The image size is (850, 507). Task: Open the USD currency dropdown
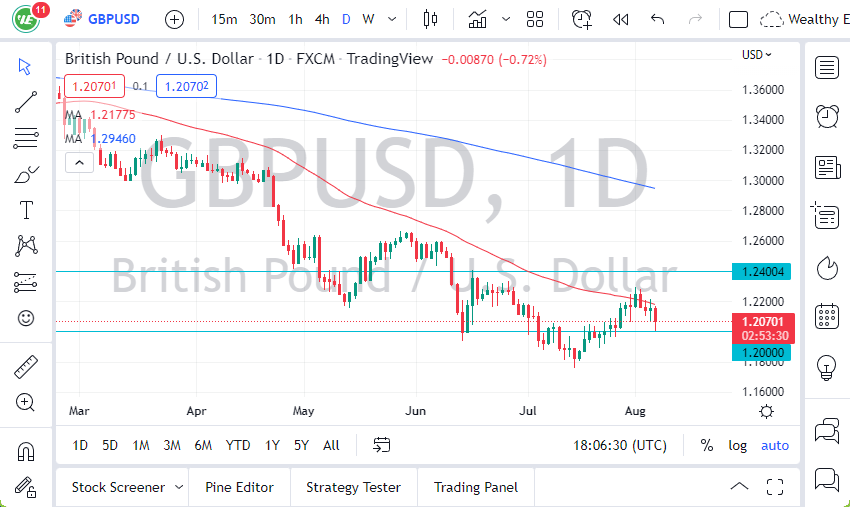pos(757,55)
